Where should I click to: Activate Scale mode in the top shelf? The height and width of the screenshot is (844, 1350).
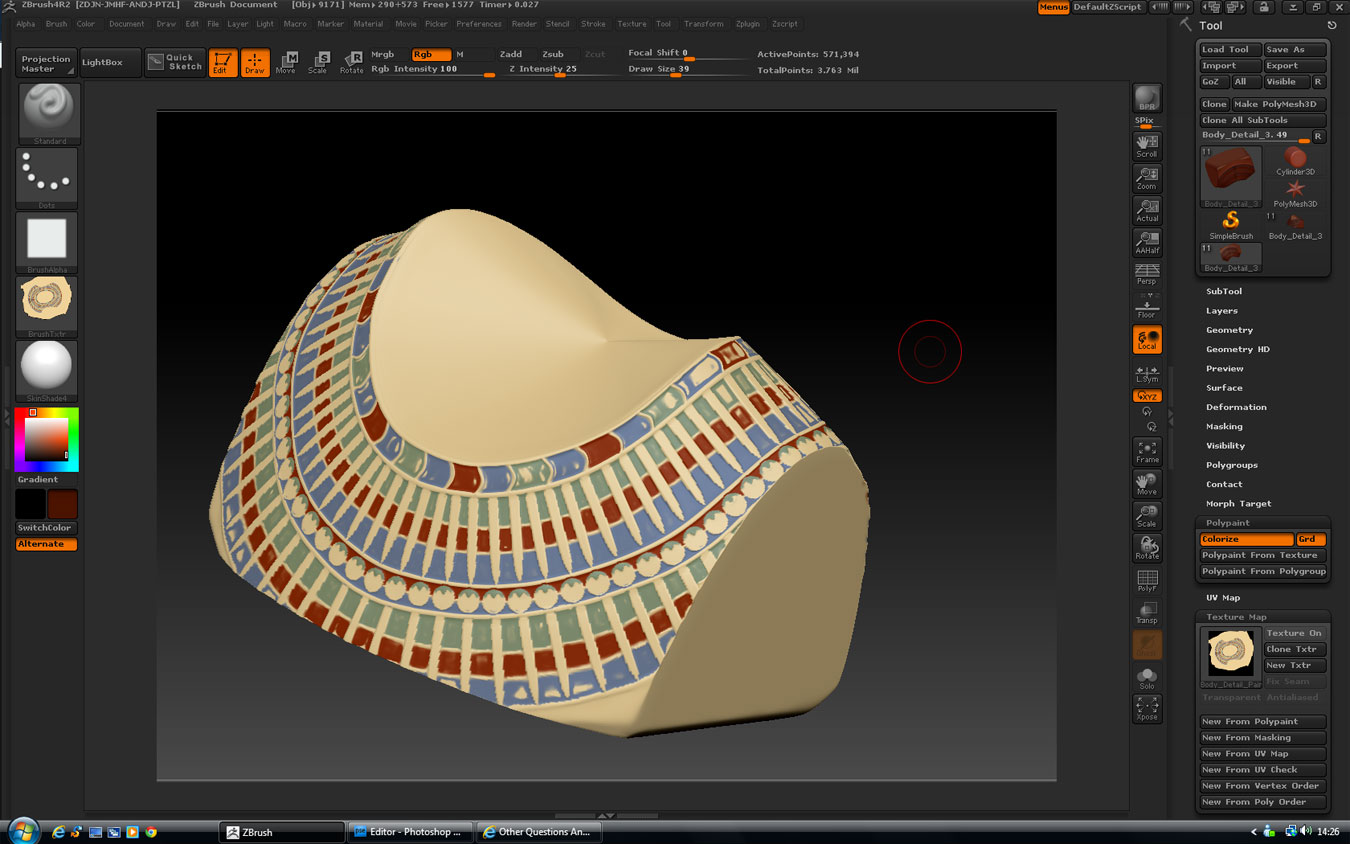coord(318,63)
